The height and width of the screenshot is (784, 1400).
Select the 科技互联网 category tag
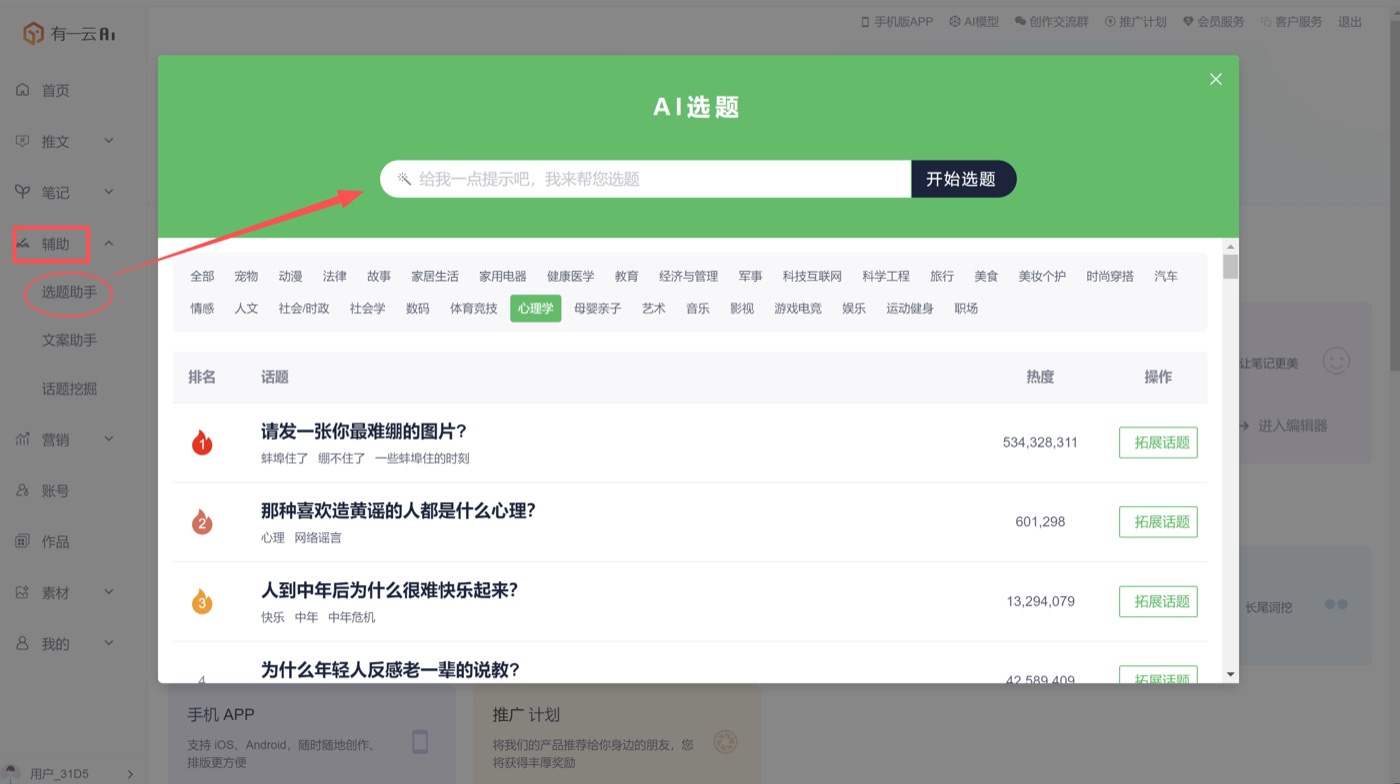[812, 276]
